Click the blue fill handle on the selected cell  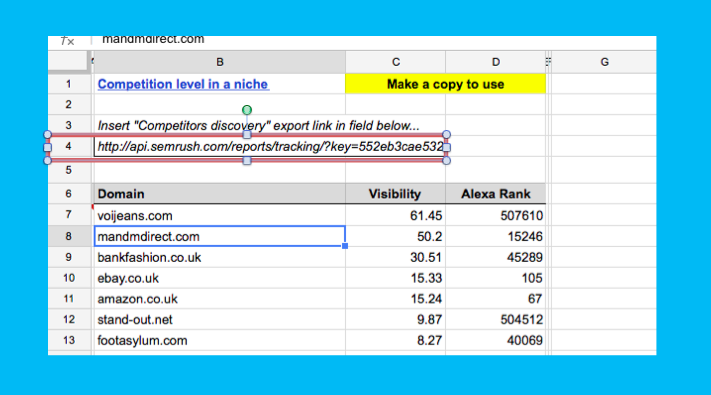click(345, 246)
